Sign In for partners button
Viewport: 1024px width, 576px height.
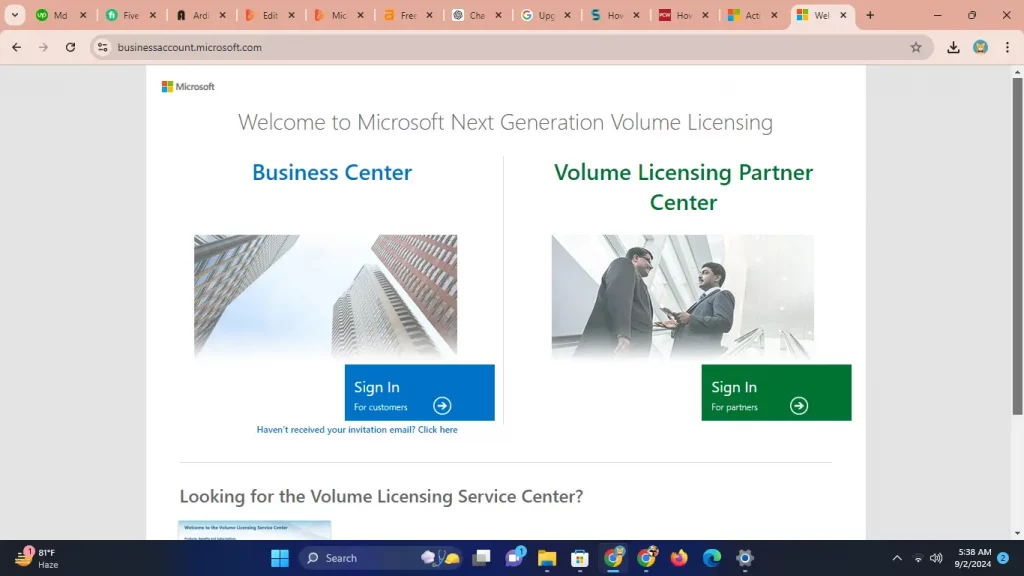tap(776, 392)
